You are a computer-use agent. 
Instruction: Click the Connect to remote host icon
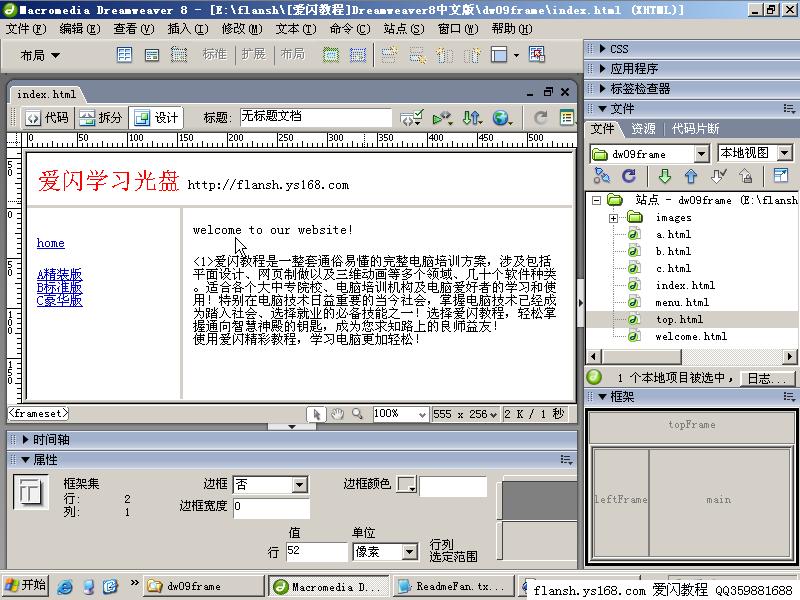click(x=602, y=176)
